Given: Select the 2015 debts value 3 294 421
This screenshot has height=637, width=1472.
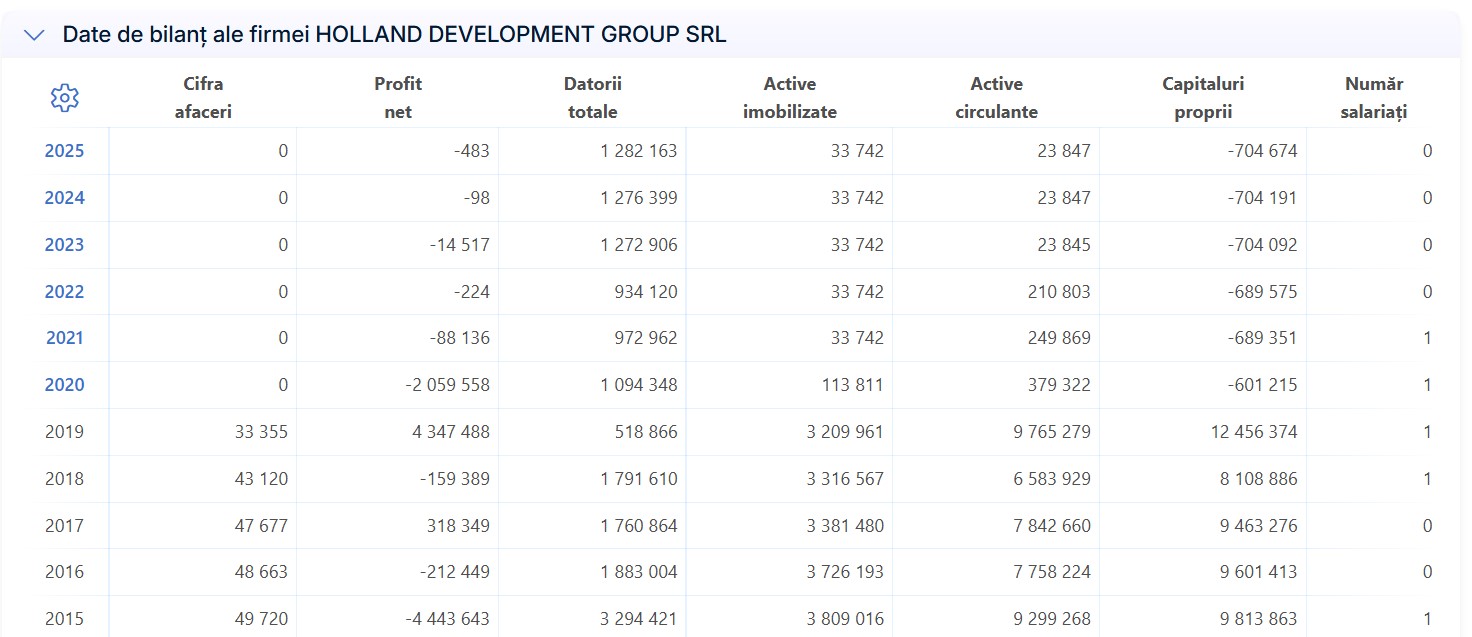Looking at the screenshot, I should coord(639,619).
